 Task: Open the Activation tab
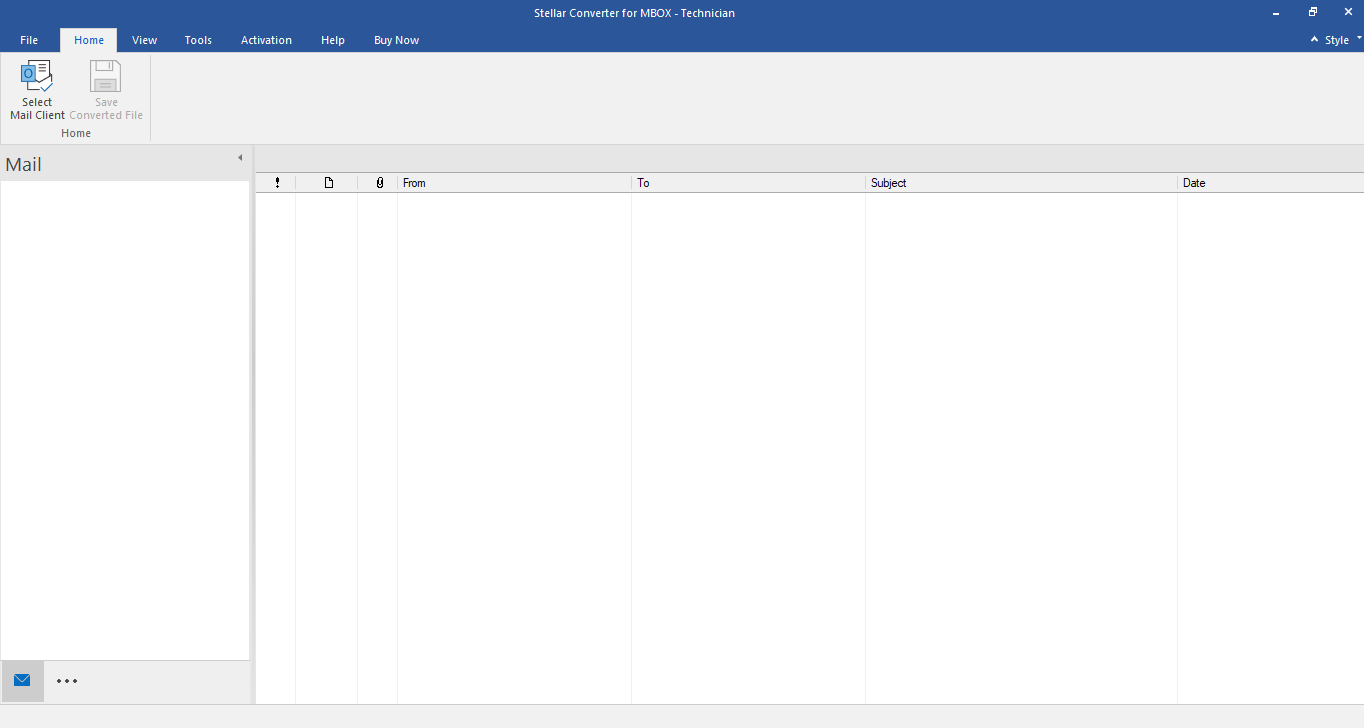pyautogui.click(x=266, y=40)
